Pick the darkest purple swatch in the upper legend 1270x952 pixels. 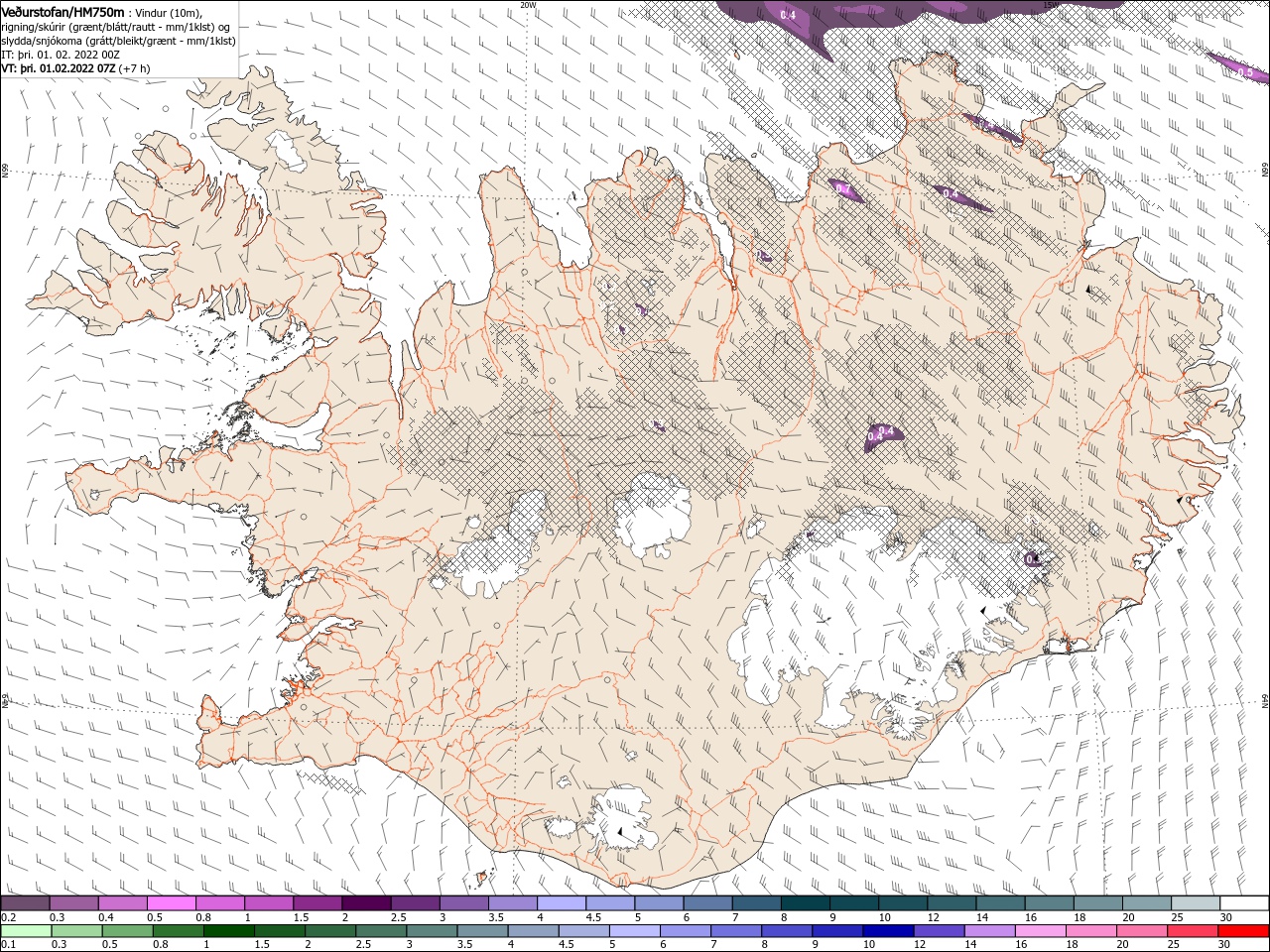pyautogui.click(x=366, y=903)
